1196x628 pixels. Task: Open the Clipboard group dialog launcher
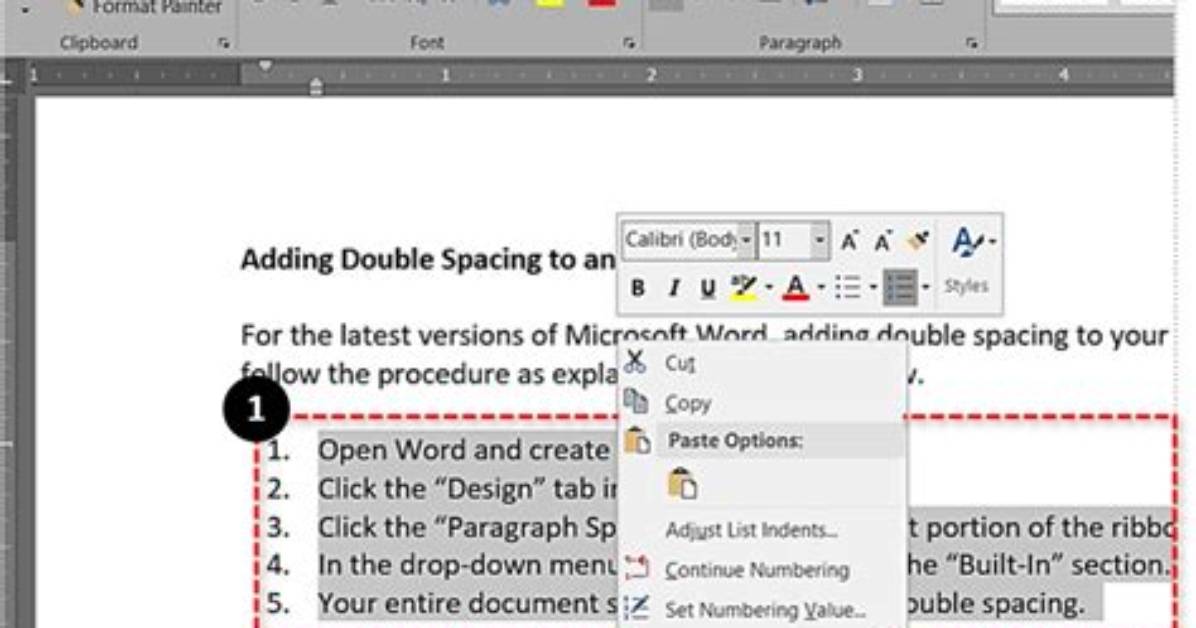(223, 43)
